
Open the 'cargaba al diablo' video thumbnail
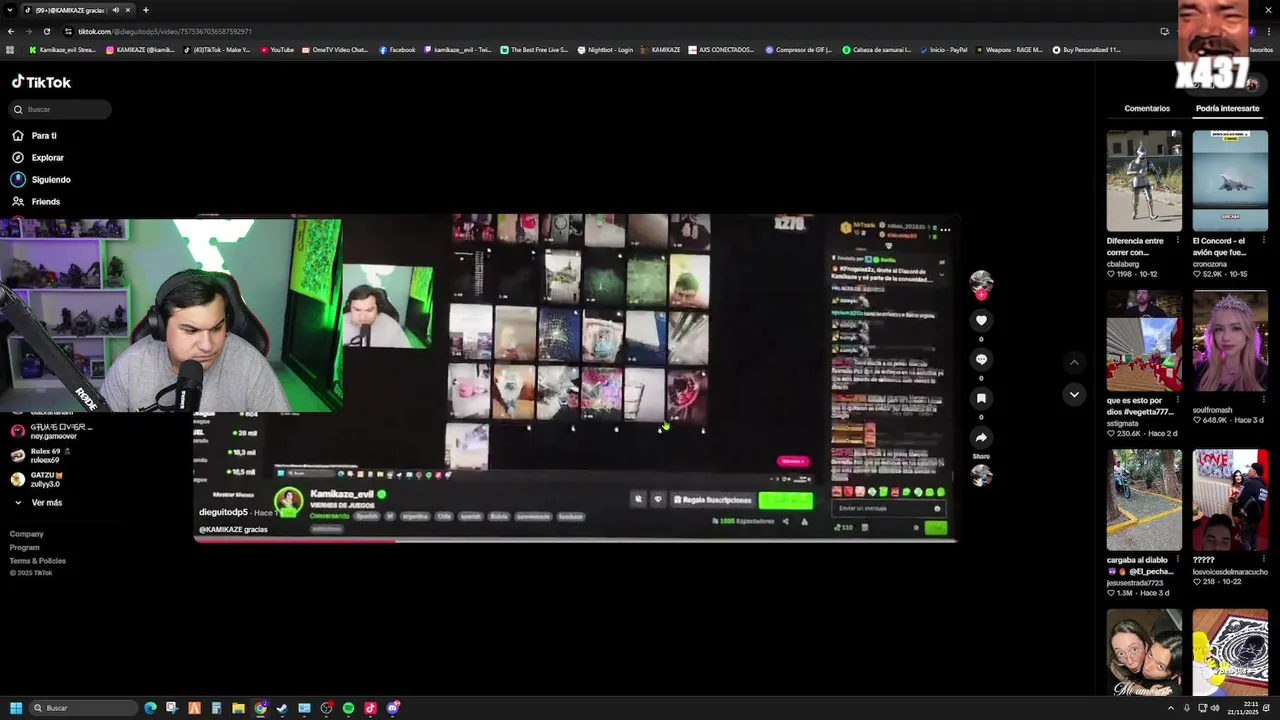[x=1144, y=500]
